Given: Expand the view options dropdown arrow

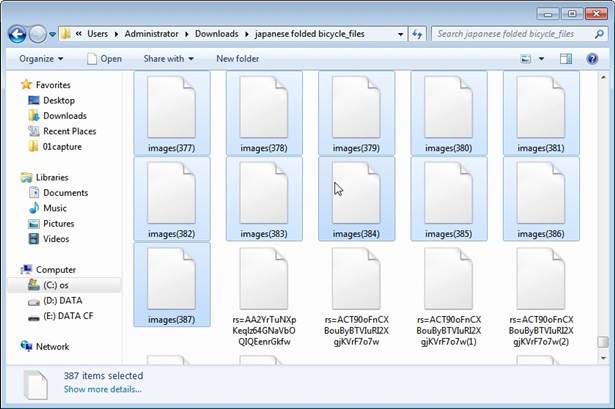Looking at the screenshot, I should [541, 59].
